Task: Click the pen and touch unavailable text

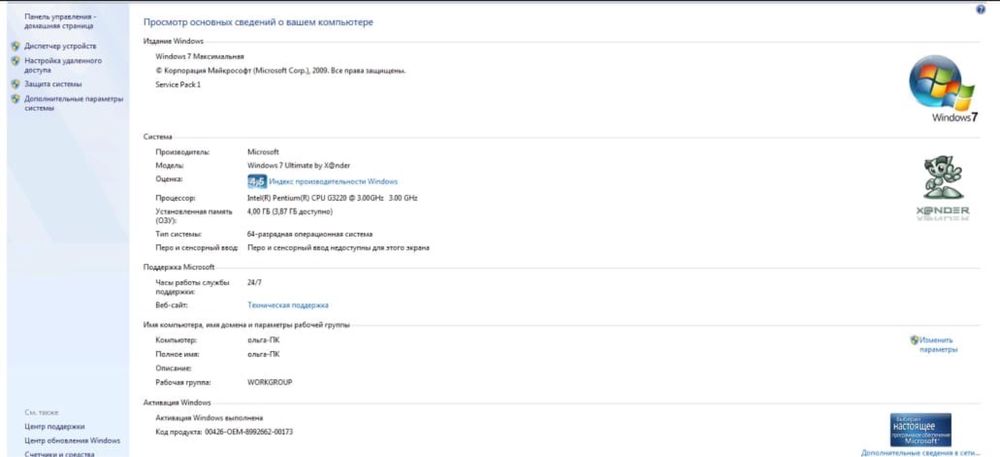Action: click(338, 247)
